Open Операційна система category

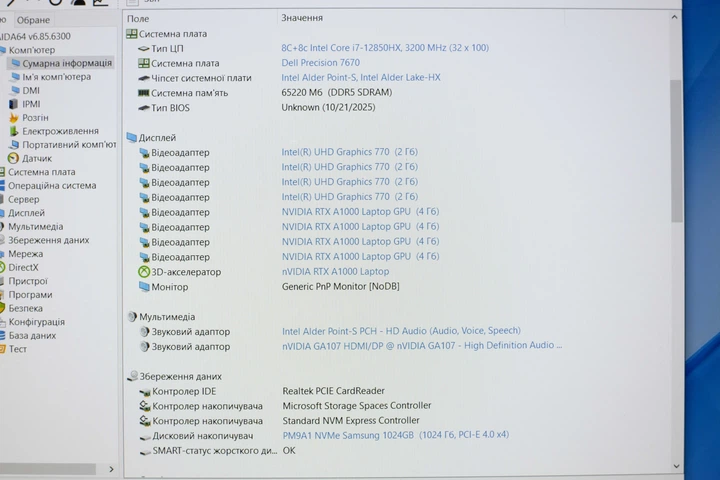pyautogui.click(x=52, y=186)
